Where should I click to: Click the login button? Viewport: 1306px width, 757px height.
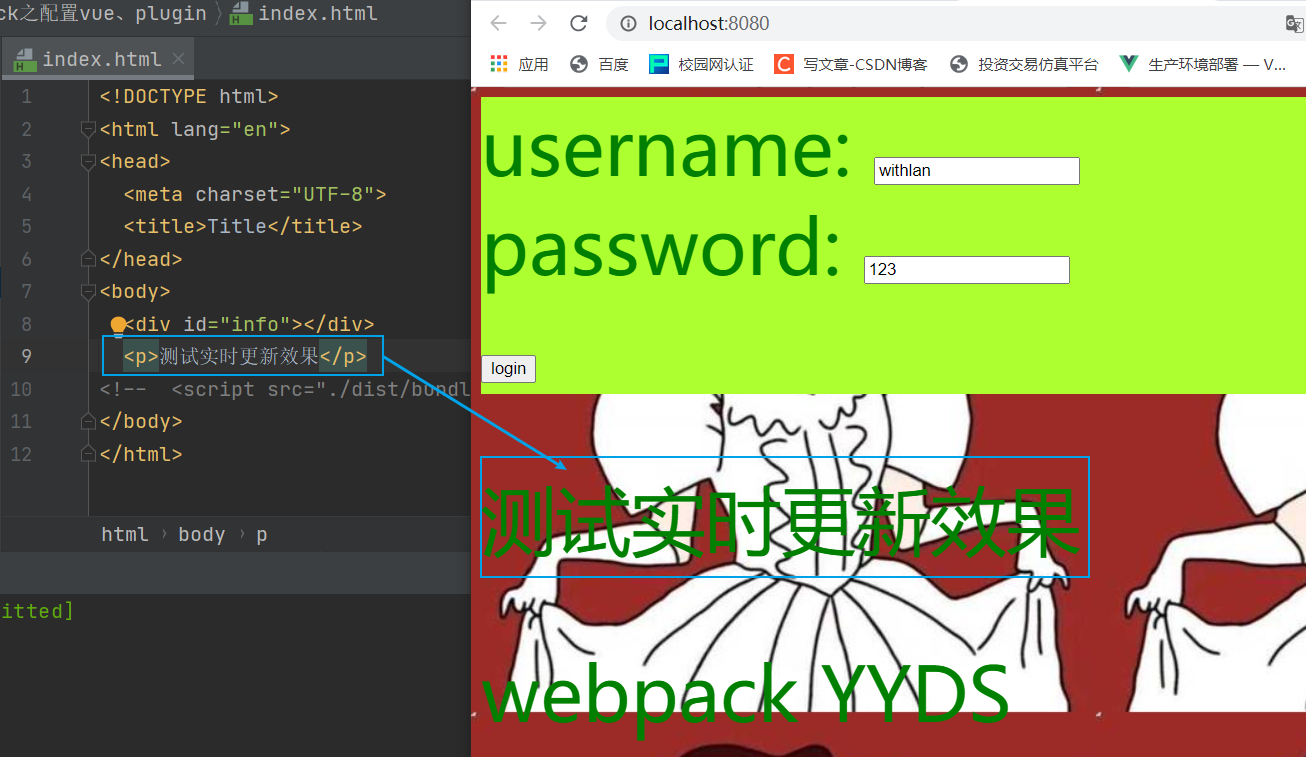pyautogui.click(x=508, y=369)
